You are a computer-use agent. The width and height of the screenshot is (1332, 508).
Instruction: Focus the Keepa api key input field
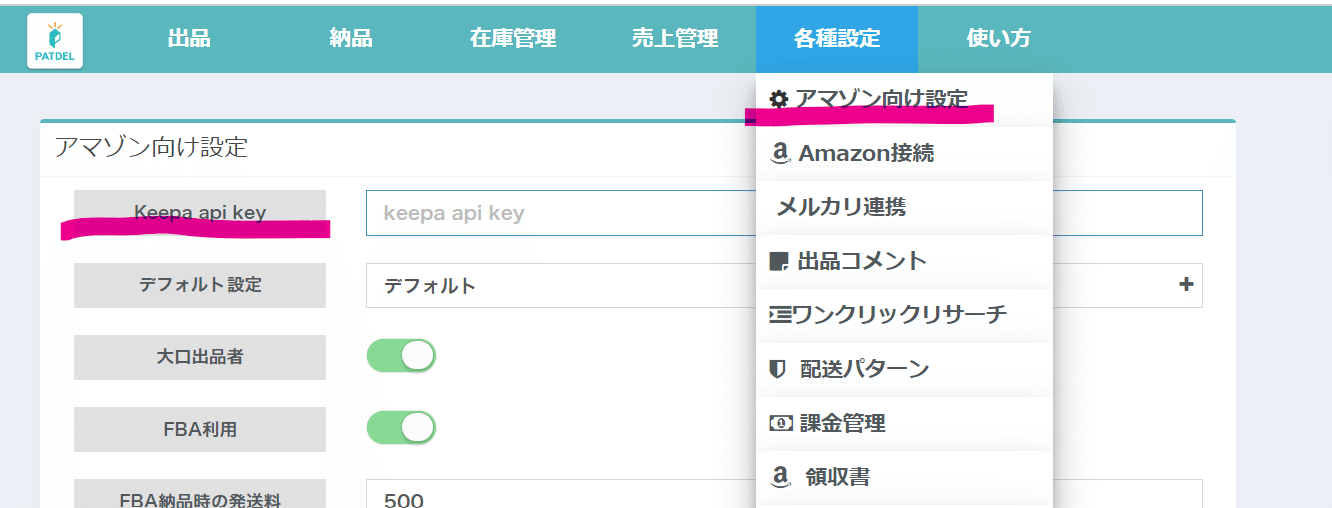[560, 213]
